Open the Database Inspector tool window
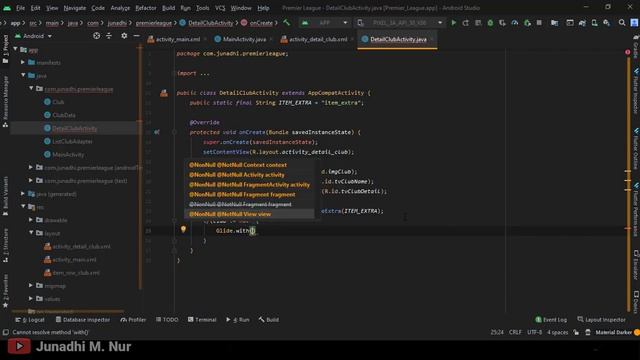Viewport: 640px width, 360px height. tap(83, 320)
